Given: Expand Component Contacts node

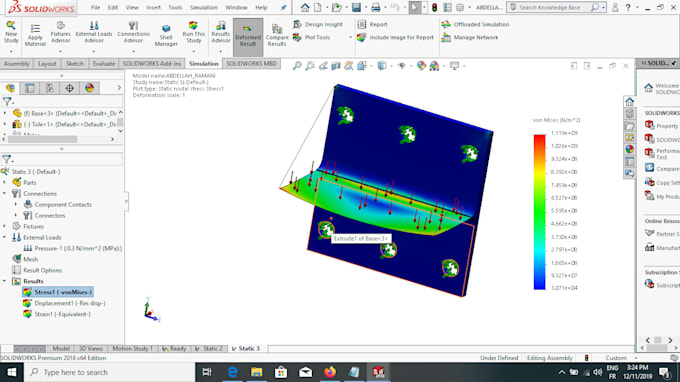Looking at the screenshot, I should pyautogui.click(x=16, y=204).
